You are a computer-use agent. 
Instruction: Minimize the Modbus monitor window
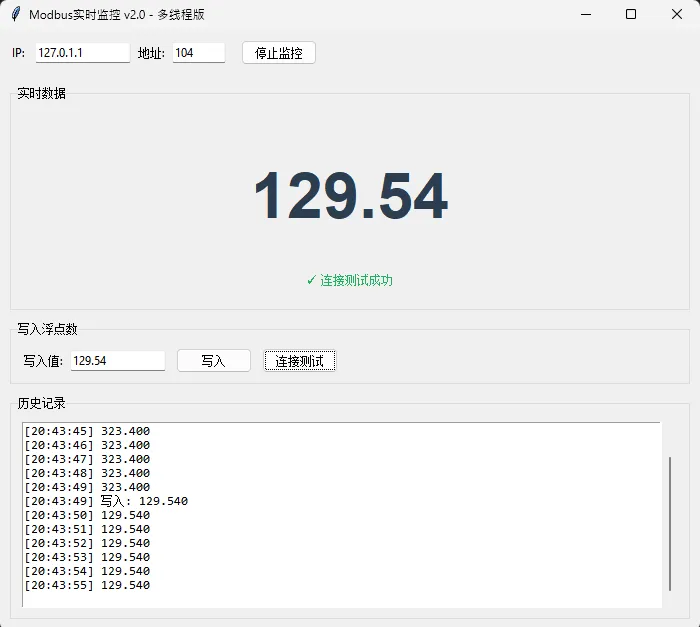(x=585, y=14)
